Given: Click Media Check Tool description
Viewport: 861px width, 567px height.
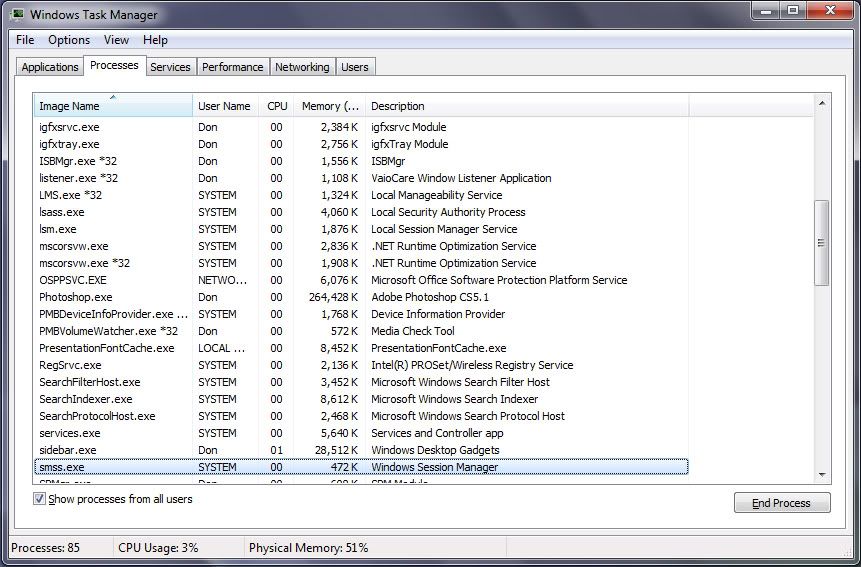Looking at the screenshot, I should coord(413,331).
